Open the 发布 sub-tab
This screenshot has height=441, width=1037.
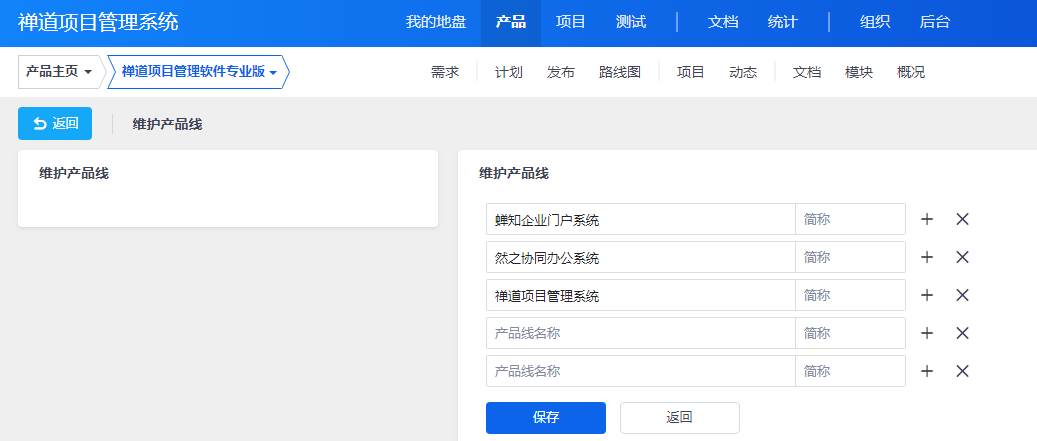pyautogui.click(x=561, y=72)
